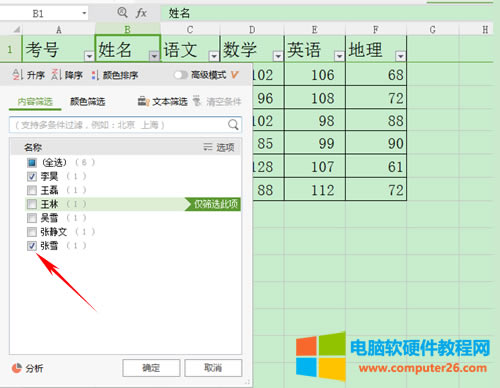Click the fx insert function icon
500x388 pixels.
[141, 13]
